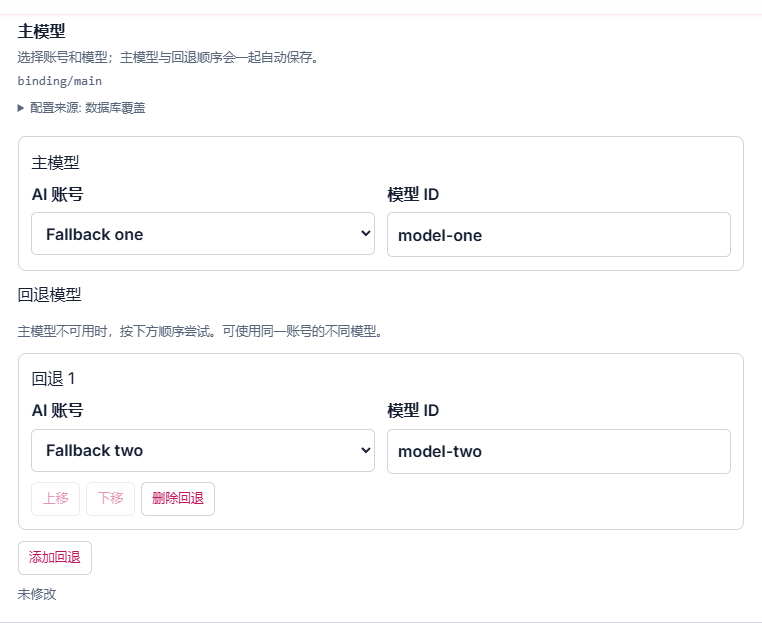Open the Fallback one account dropdown
Screen dimensions: 762x623
click(x=203, y=234)
